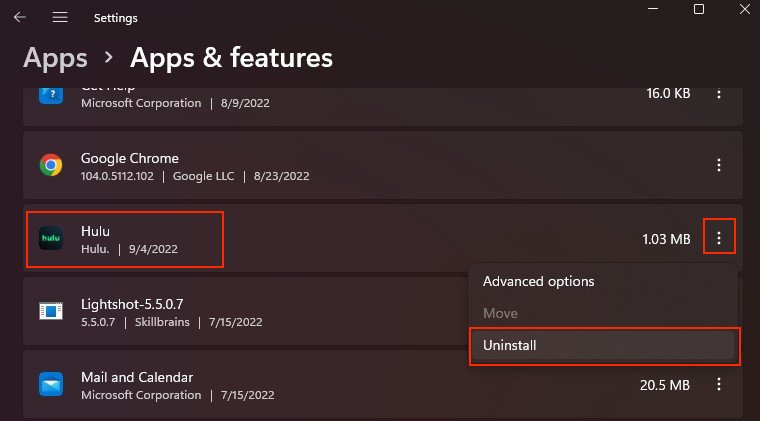Click the Hulu app icon
Viewport: 760px width, 421px height.
coord(51,238)
